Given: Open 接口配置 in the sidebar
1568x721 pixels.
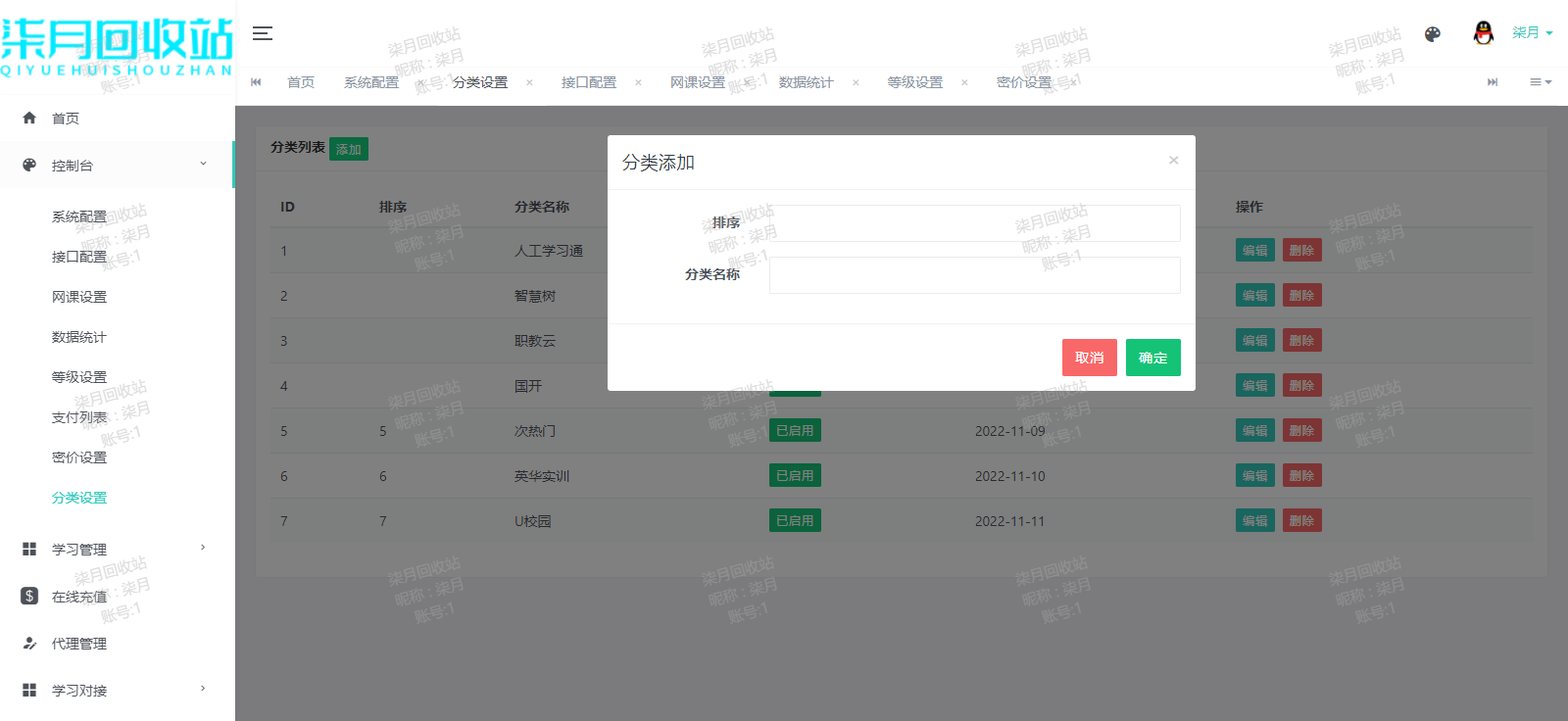Looking at the screenshot, I should (x=79, y=257).
